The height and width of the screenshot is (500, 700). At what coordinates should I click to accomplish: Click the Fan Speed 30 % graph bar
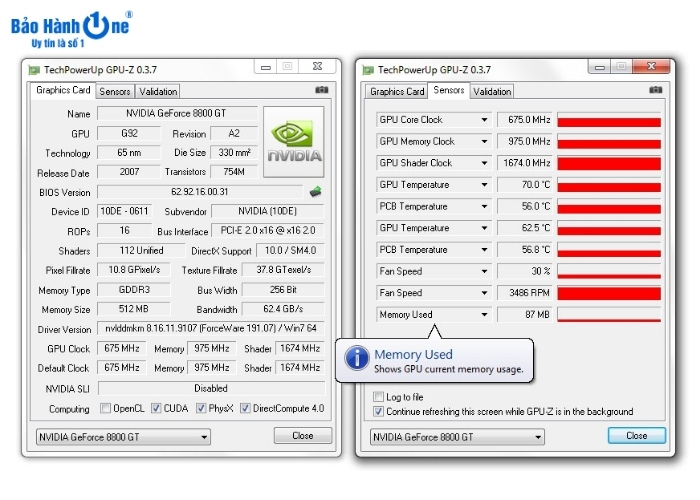pos(609,271)
